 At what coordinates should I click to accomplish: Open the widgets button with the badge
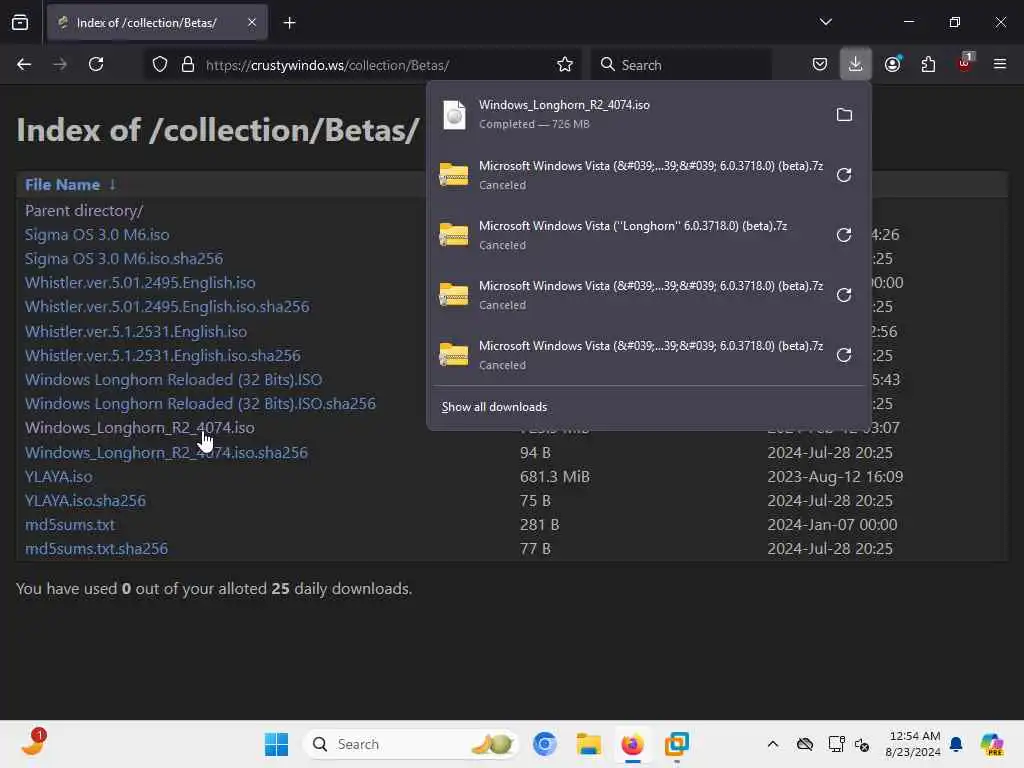pos(33,743)
